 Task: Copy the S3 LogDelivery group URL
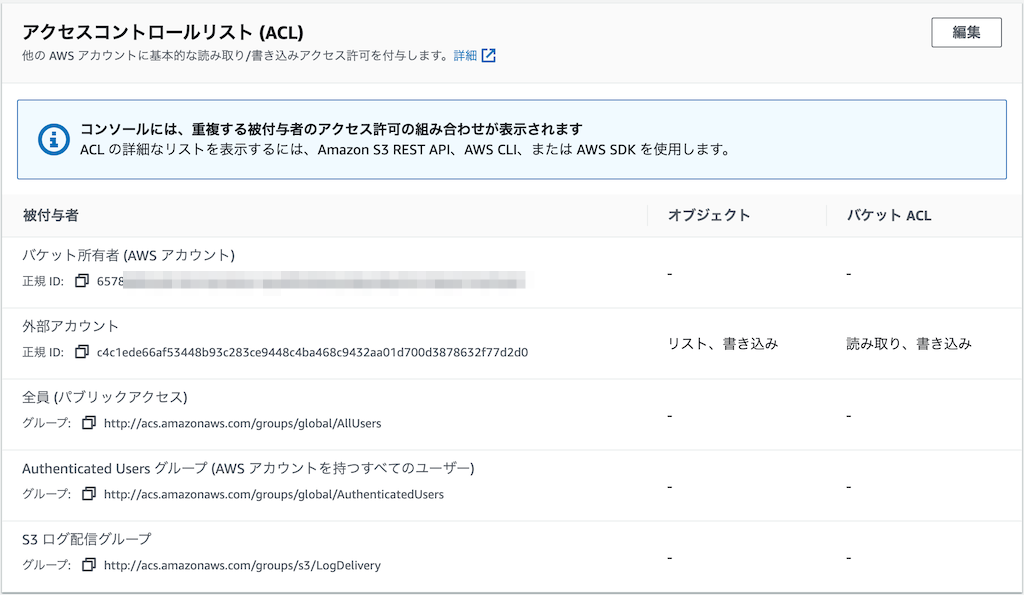click(x=89, y=565)
